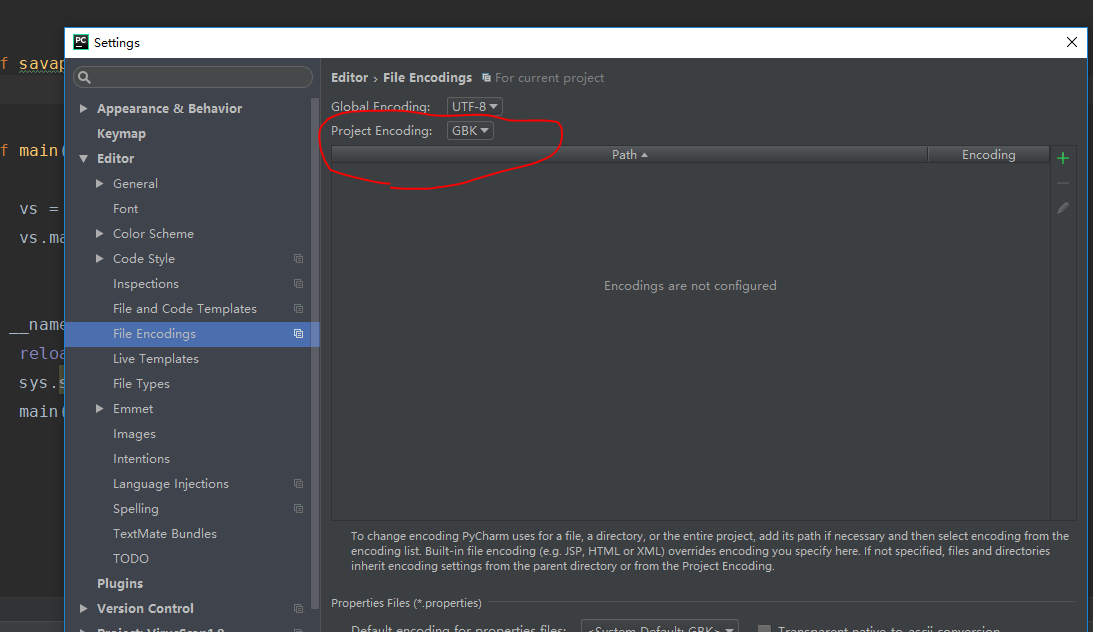Click the icon next to Code Style

(x=298, y=258)
